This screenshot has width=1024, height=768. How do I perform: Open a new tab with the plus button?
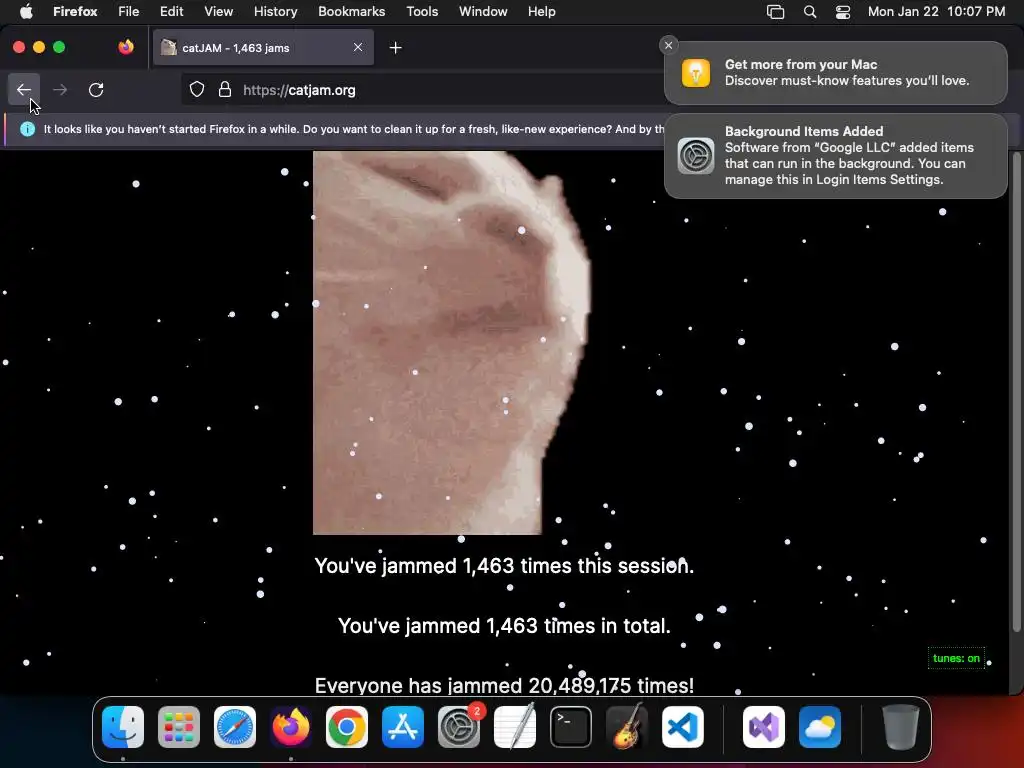coord(395,48)
